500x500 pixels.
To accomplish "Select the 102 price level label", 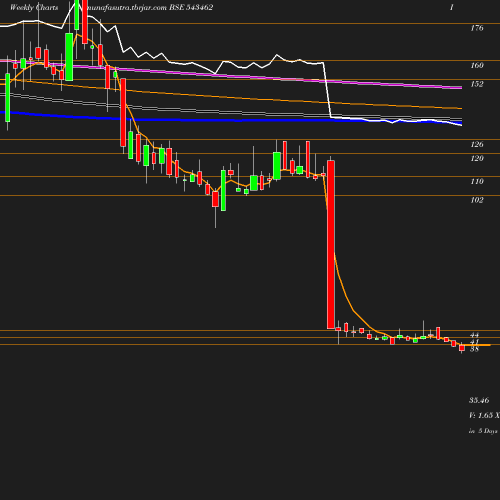I will 477,200.
